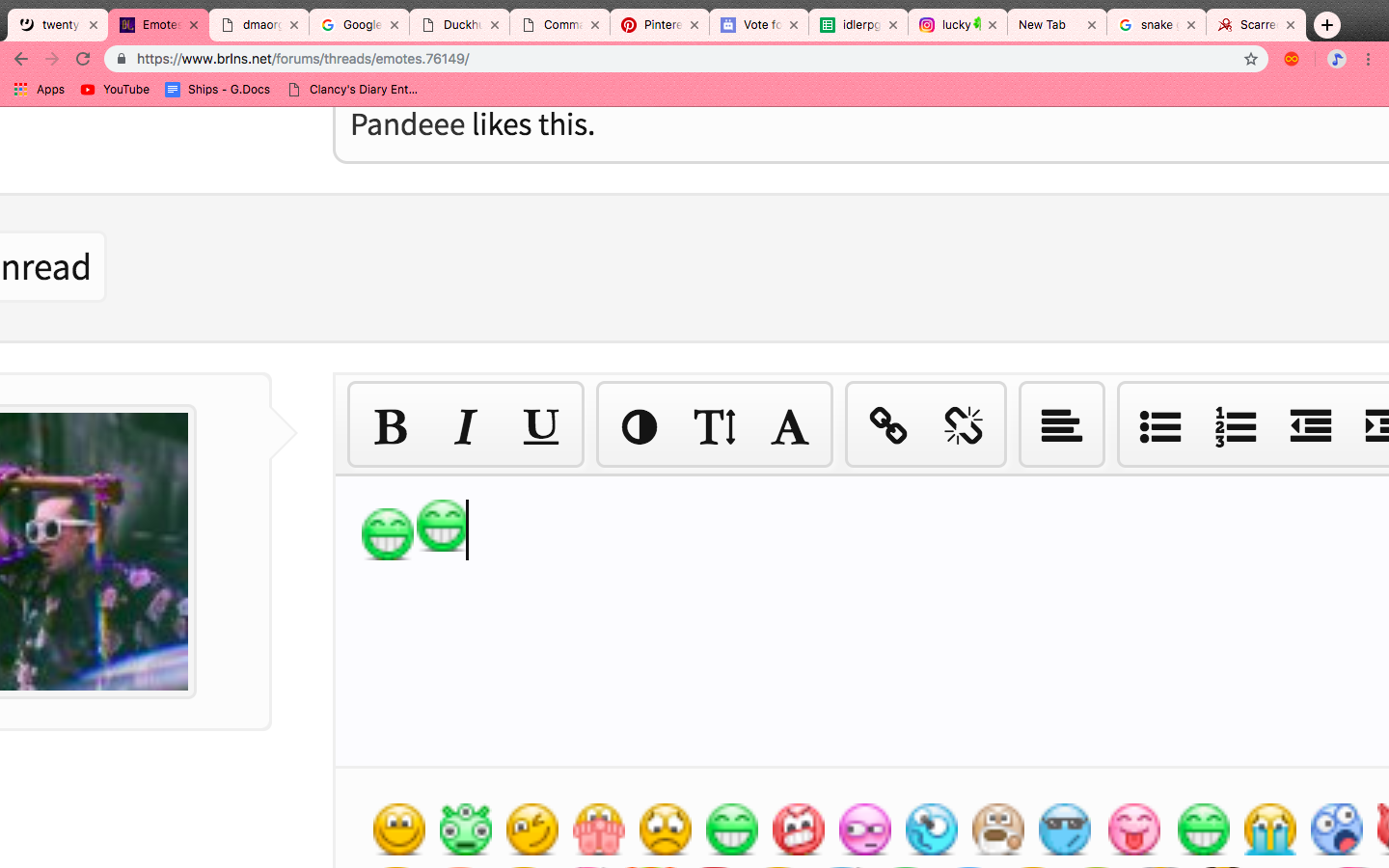Viewport: 1389px width, 868px height.
Task: Go back to the previous page
Action: click(21, 59)
